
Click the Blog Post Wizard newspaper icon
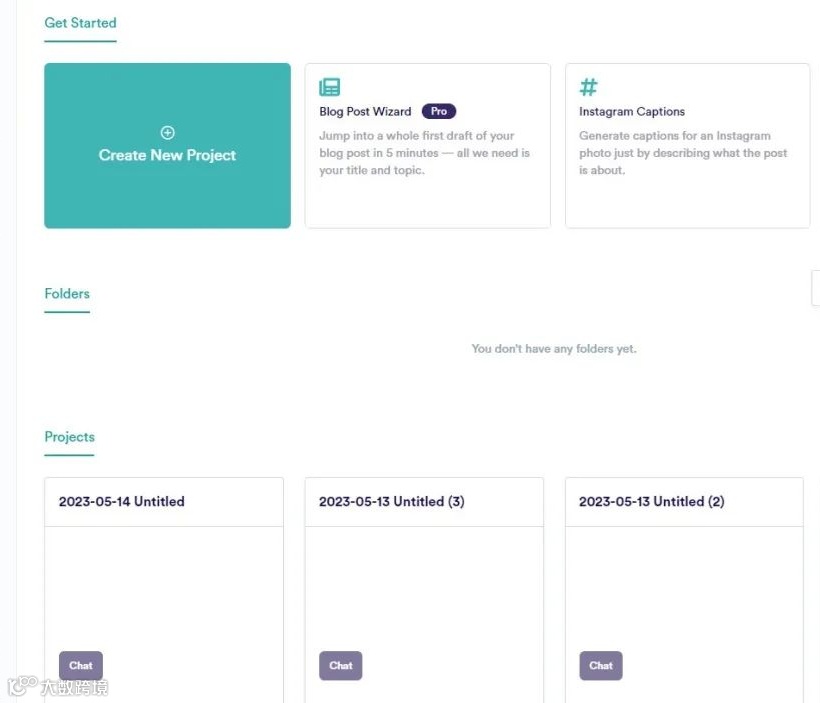tap(329, 87)
